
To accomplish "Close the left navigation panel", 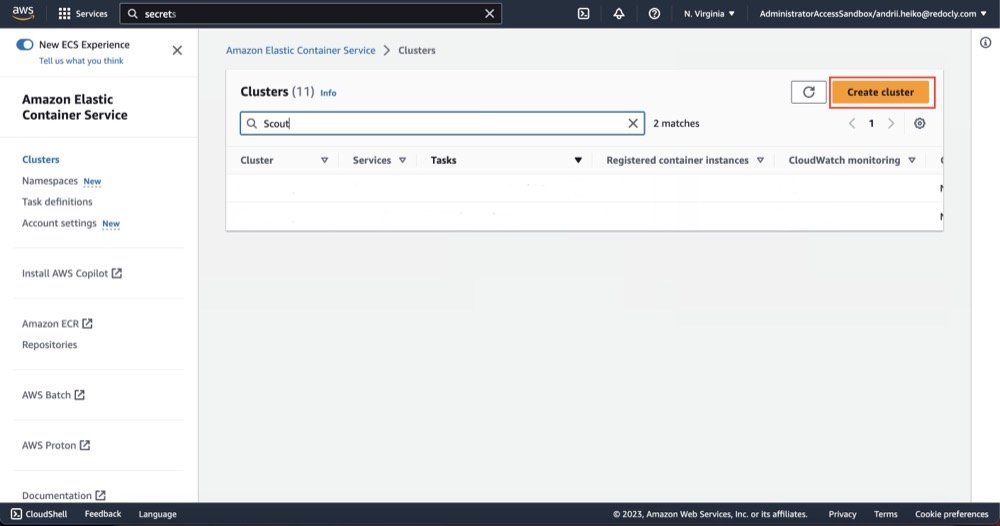I will click(177, 50).
